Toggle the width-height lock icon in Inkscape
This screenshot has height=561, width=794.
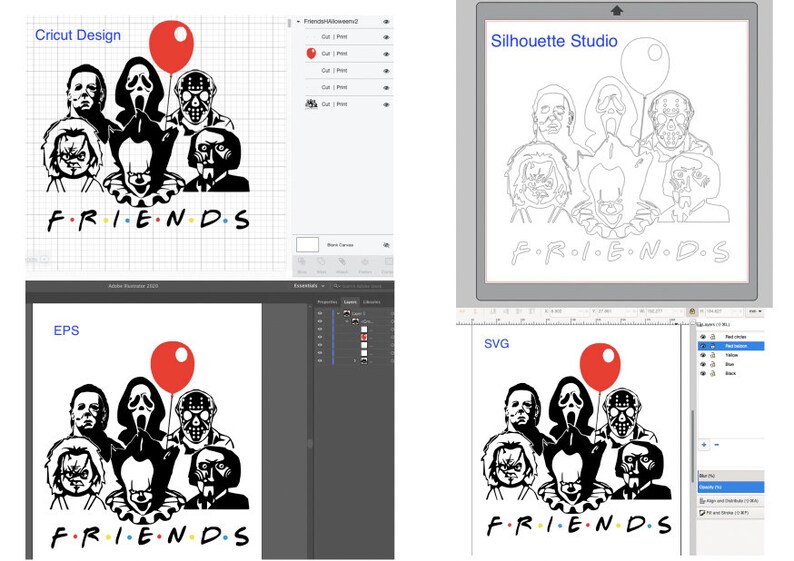click(x=692, y=311)
